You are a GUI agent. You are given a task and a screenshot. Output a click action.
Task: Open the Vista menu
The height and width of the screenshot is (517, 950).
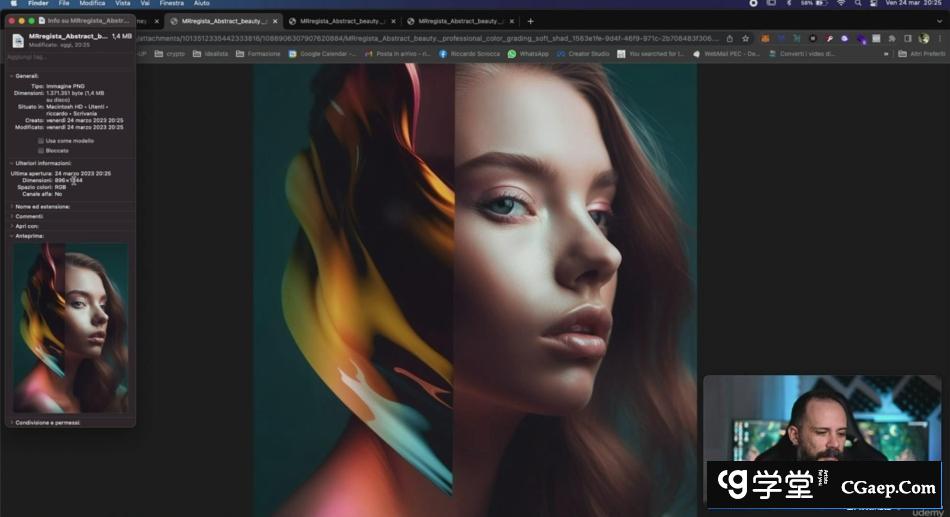122,4
